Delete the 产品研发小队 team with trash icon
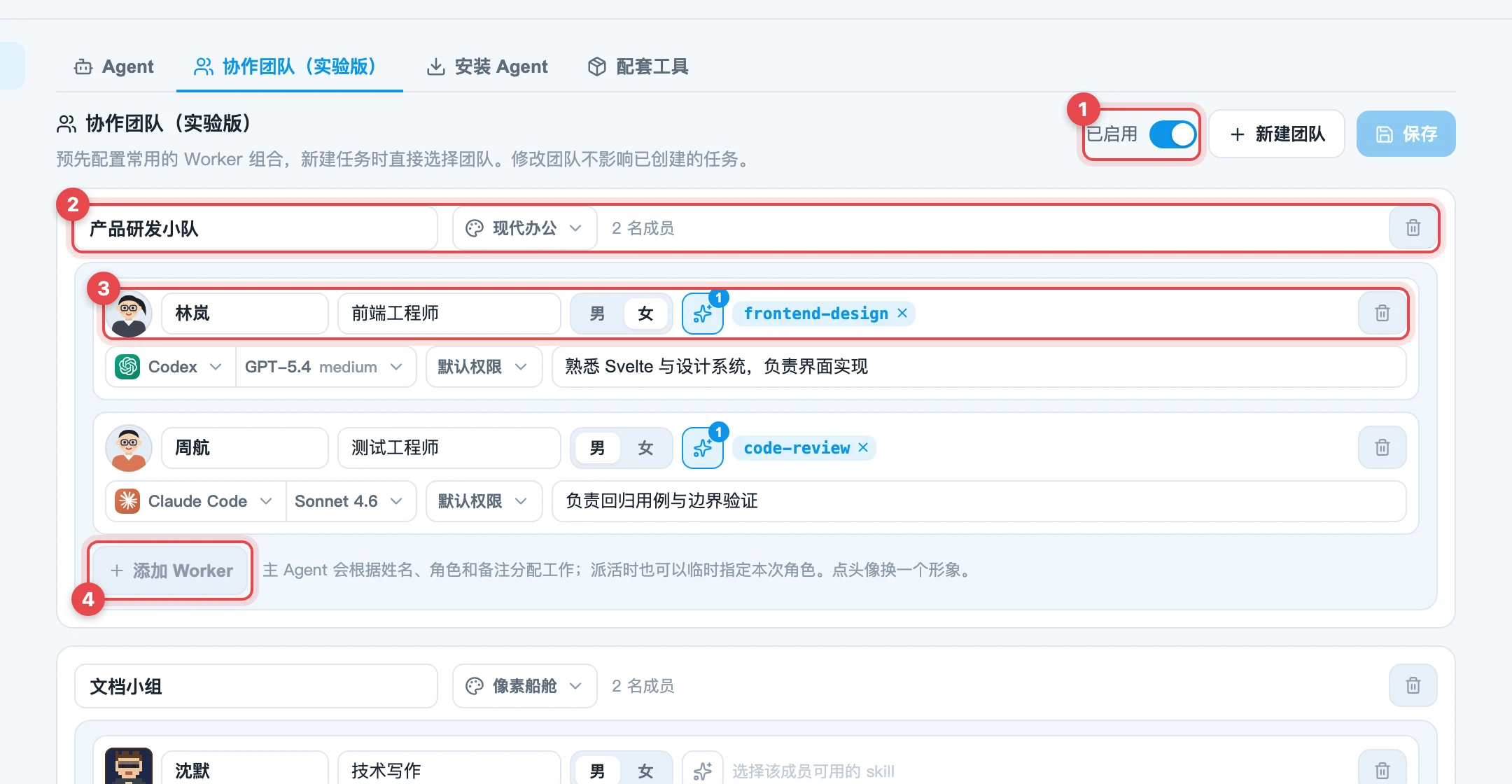 point(1413,228)
